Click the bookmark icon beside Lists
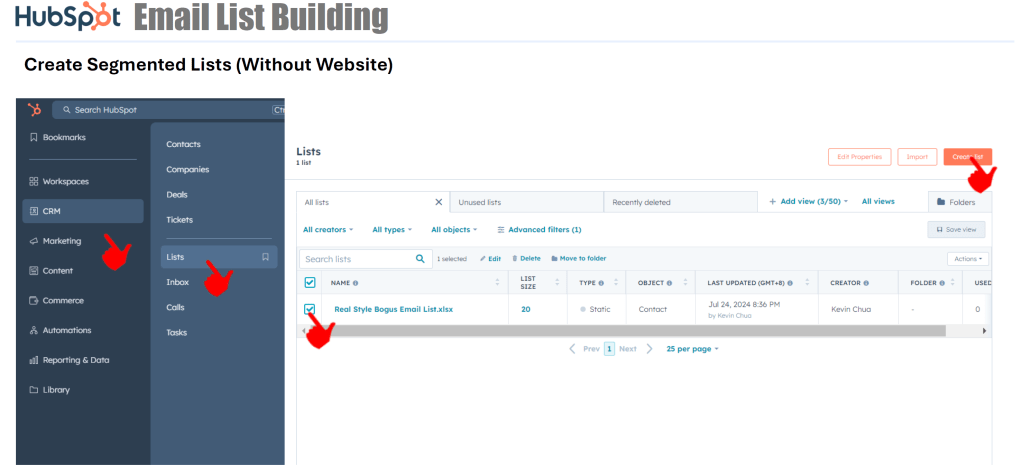The width and height of the screenshot is (1022, 476). pos(265,257)
